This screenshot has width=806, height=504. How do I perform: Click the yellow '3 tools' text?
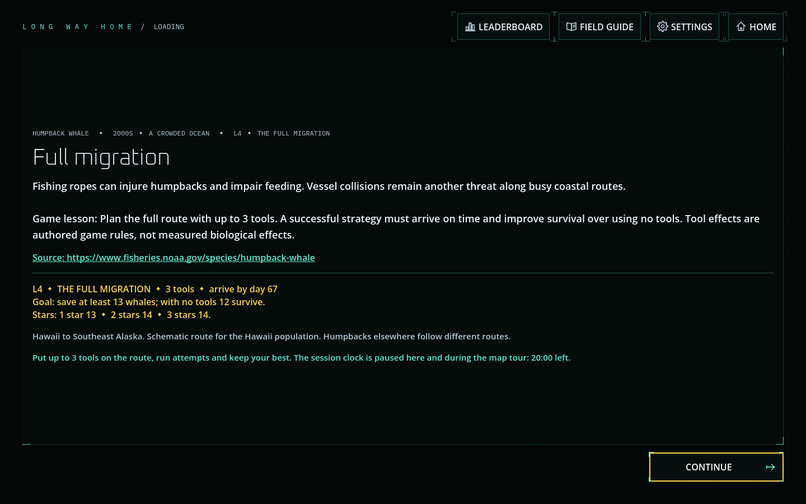tap(180, 289)
